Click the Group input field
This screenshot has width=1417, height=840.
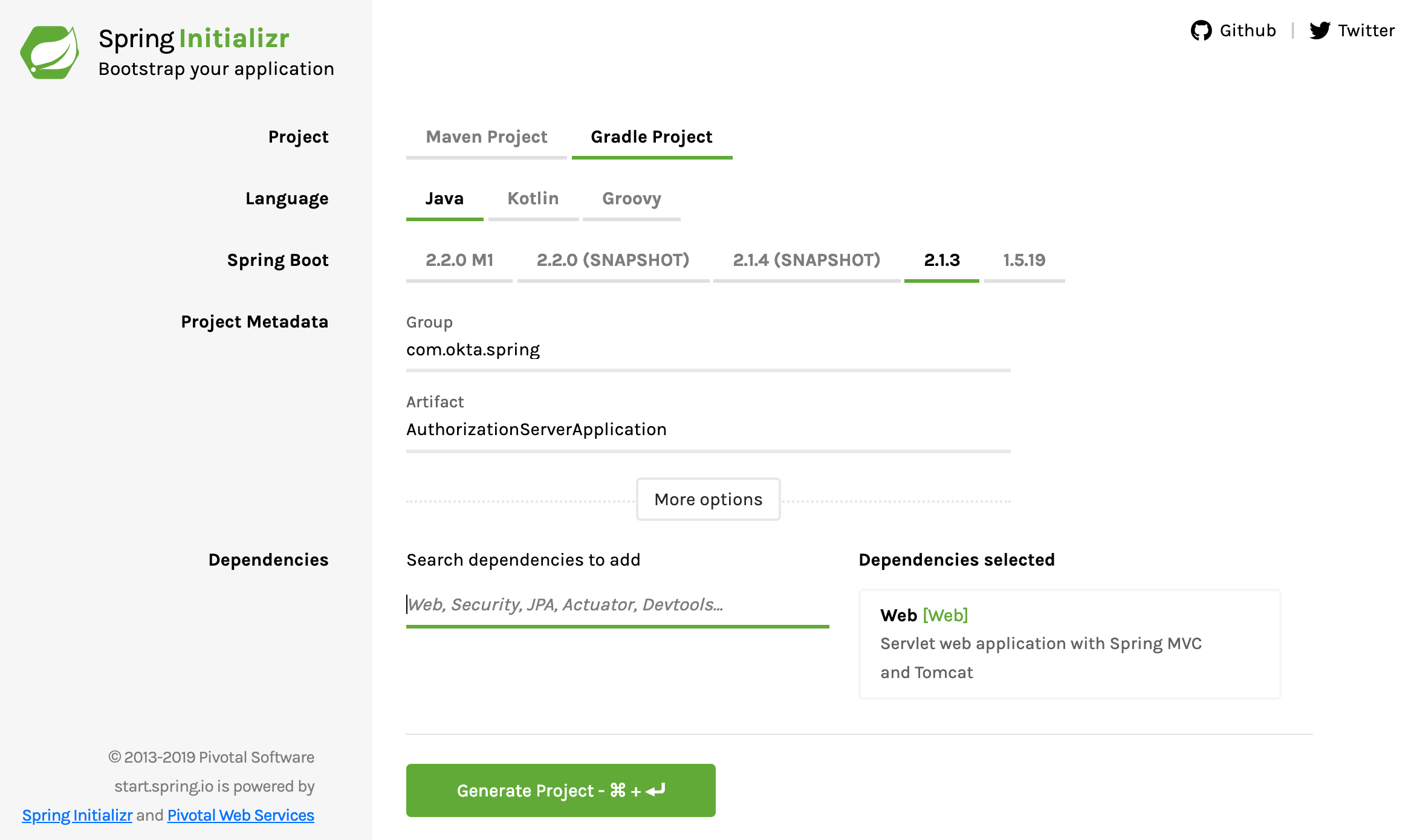pyautogui.click(x=707, y=350)
